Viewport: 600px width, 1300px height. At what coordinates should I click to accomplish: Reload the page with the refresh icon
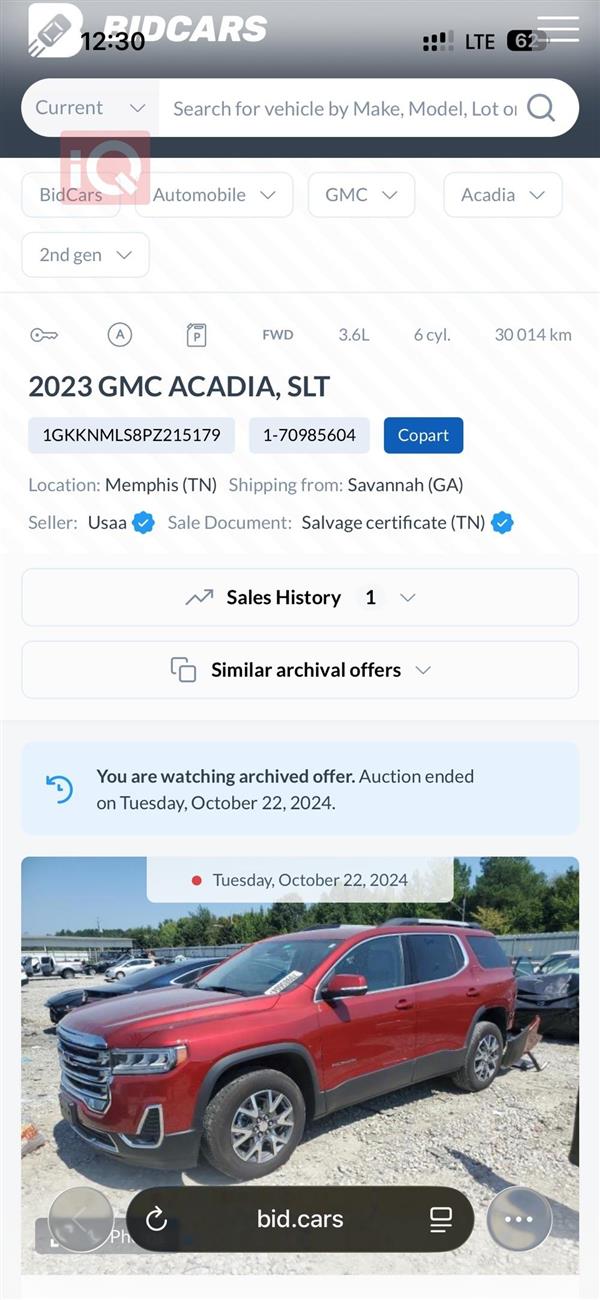(156, 1219)
